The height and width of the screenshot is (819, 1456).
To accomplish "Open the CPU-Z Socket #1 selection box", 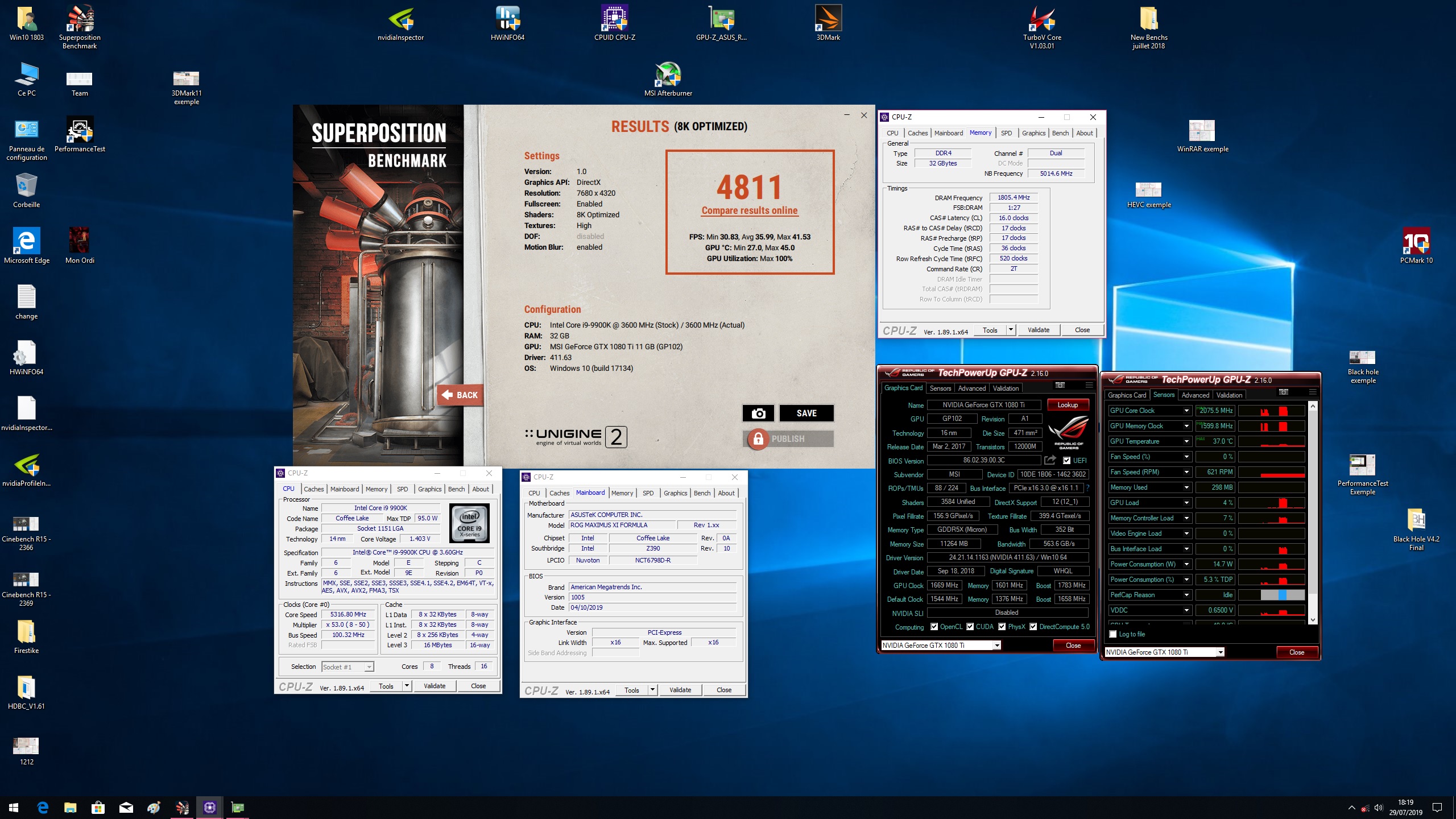I will [x=348, y=667].
